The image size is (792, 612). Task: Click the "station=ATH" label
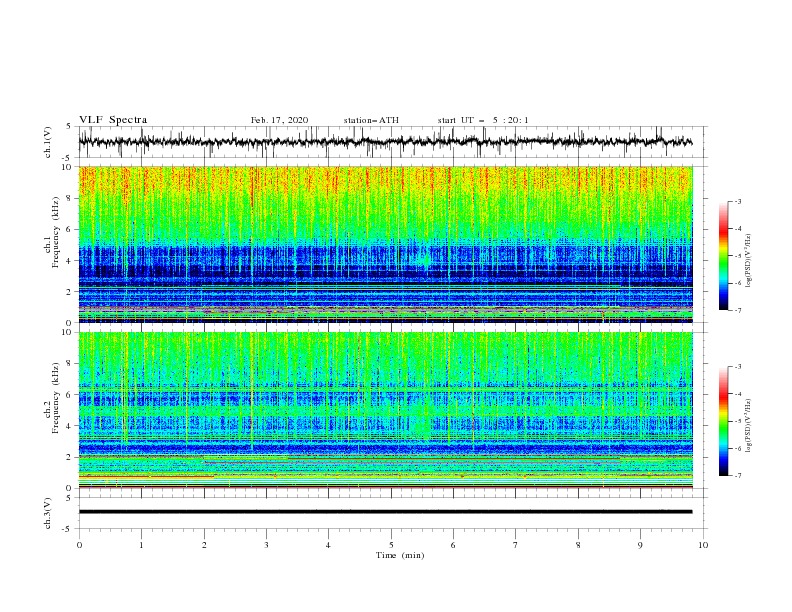[371, 120]
